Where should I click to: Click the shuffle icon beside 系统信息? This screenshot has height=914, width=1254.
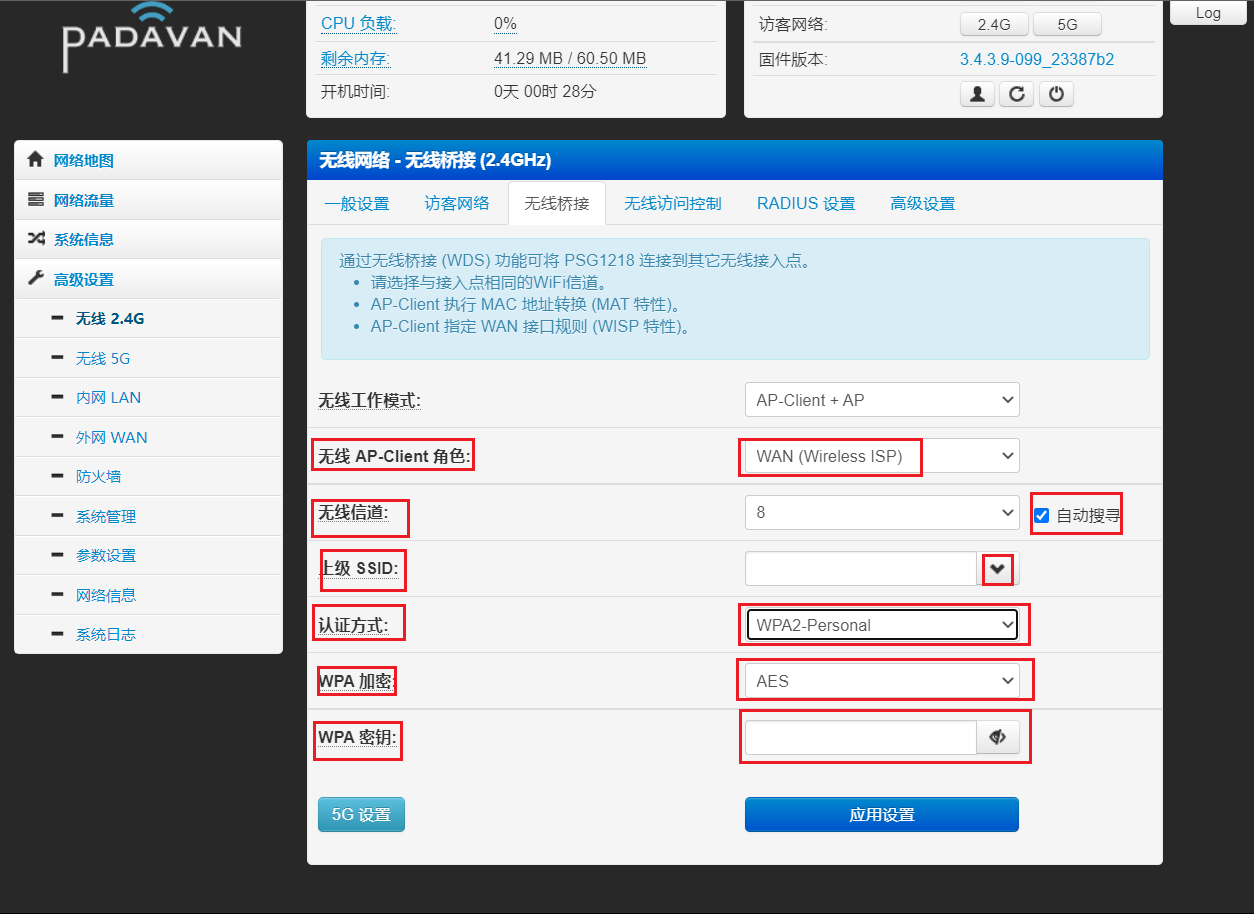[x=36, y=239]
